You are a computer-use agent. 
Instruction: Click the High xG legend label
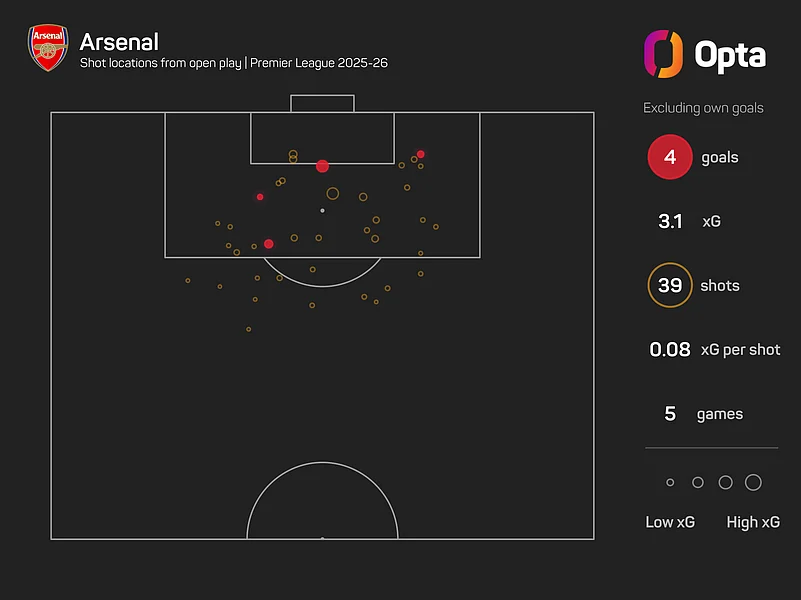753,522
